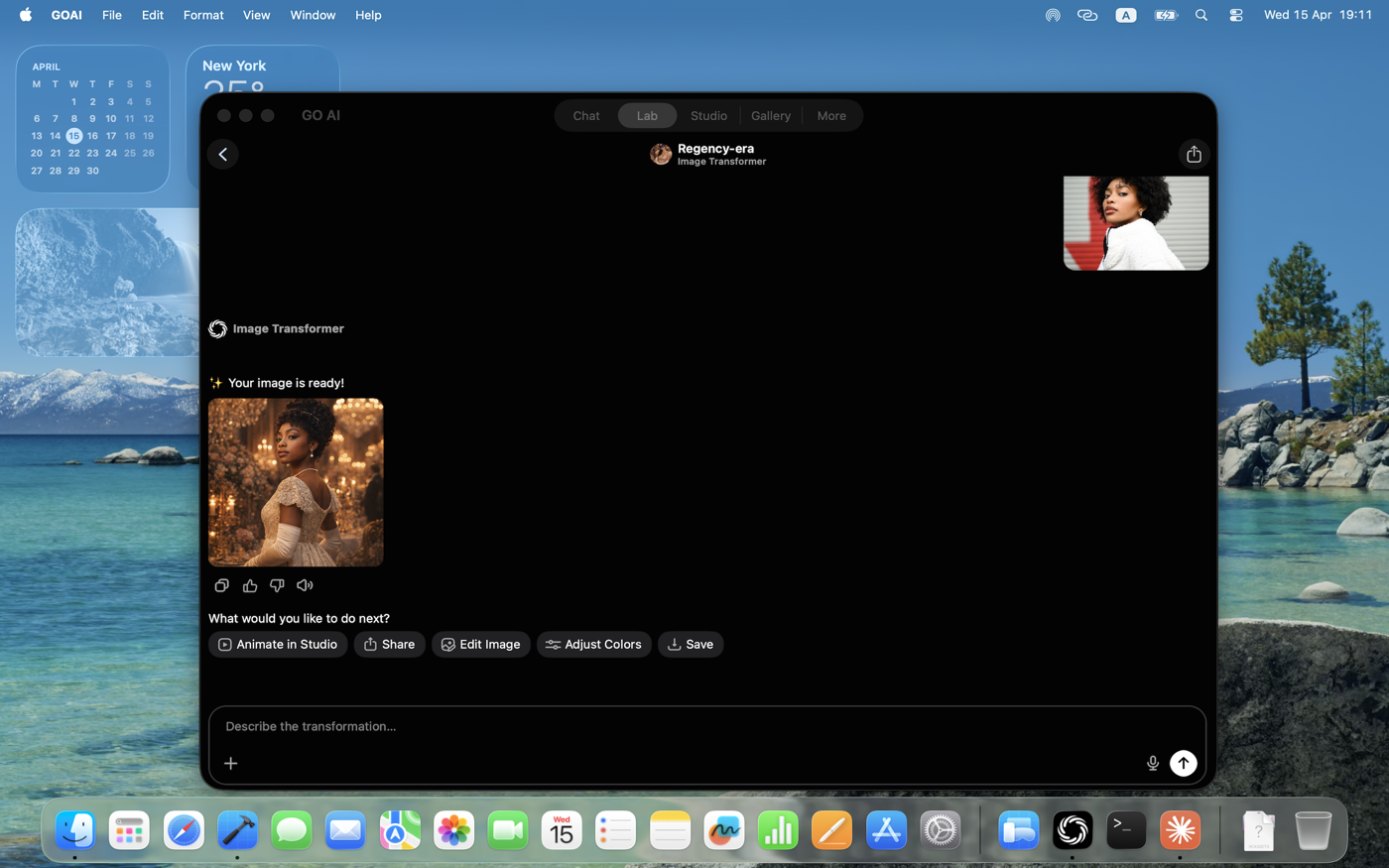Start voice input with the microphone icon
Image resolution: width=1389 pixels, height=868 pixels.
(1152, 763)
